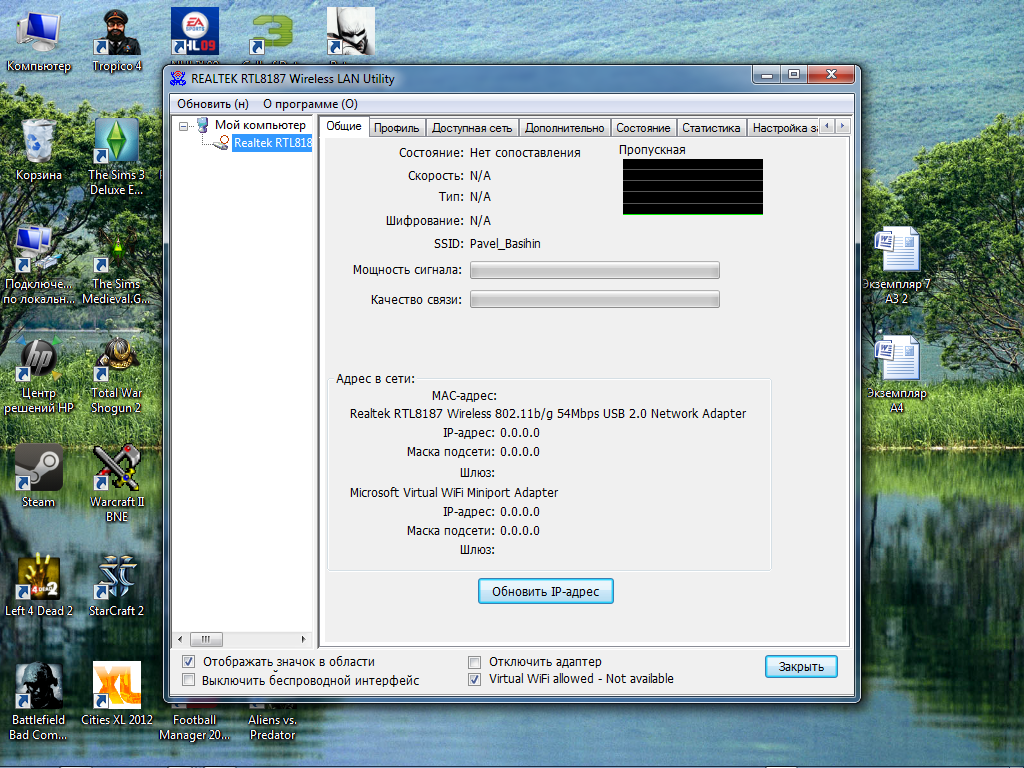The width and height of the screenshot is (1024, 768).
Task: Switch to the Настройка tab
Action: (x=784, y=128)
